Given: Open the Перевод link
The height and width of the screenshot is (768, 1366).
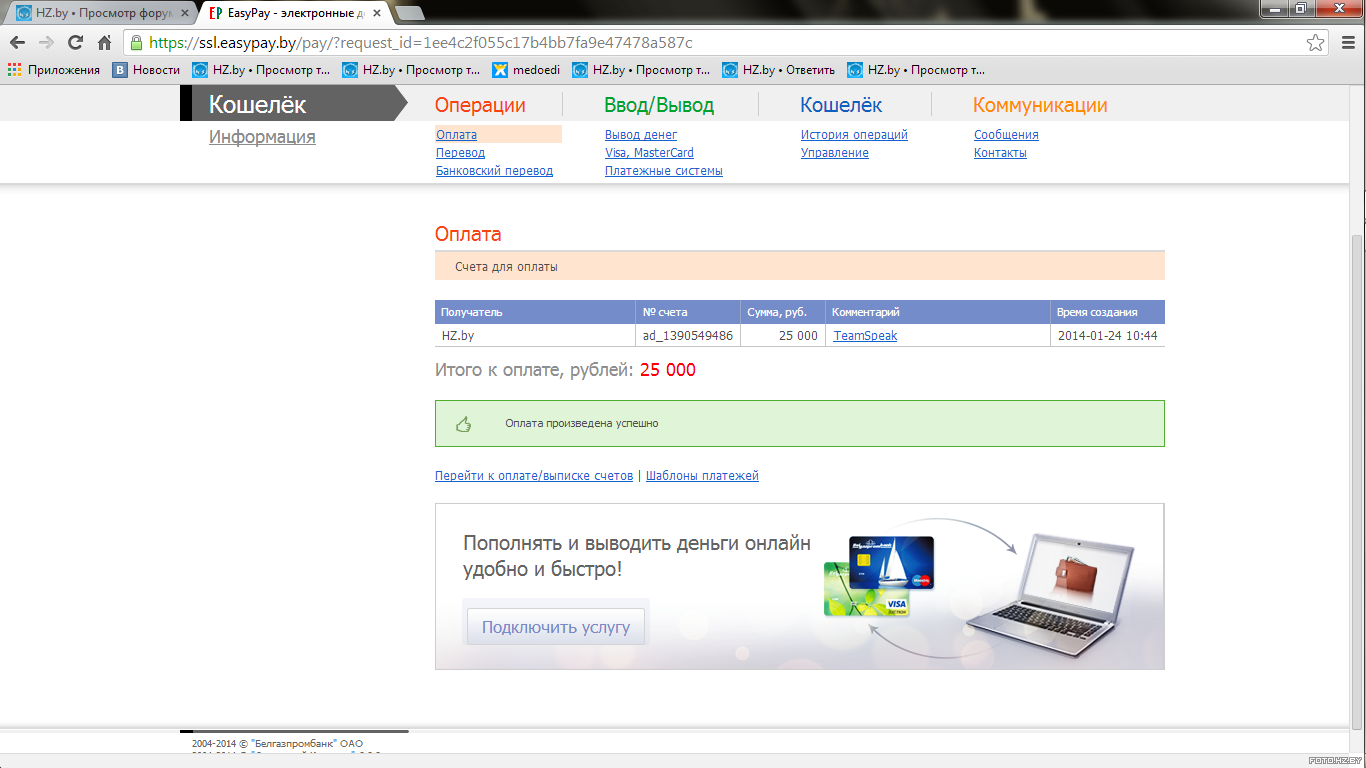Looking at the screenshot, I should click(x=460, y=153).
